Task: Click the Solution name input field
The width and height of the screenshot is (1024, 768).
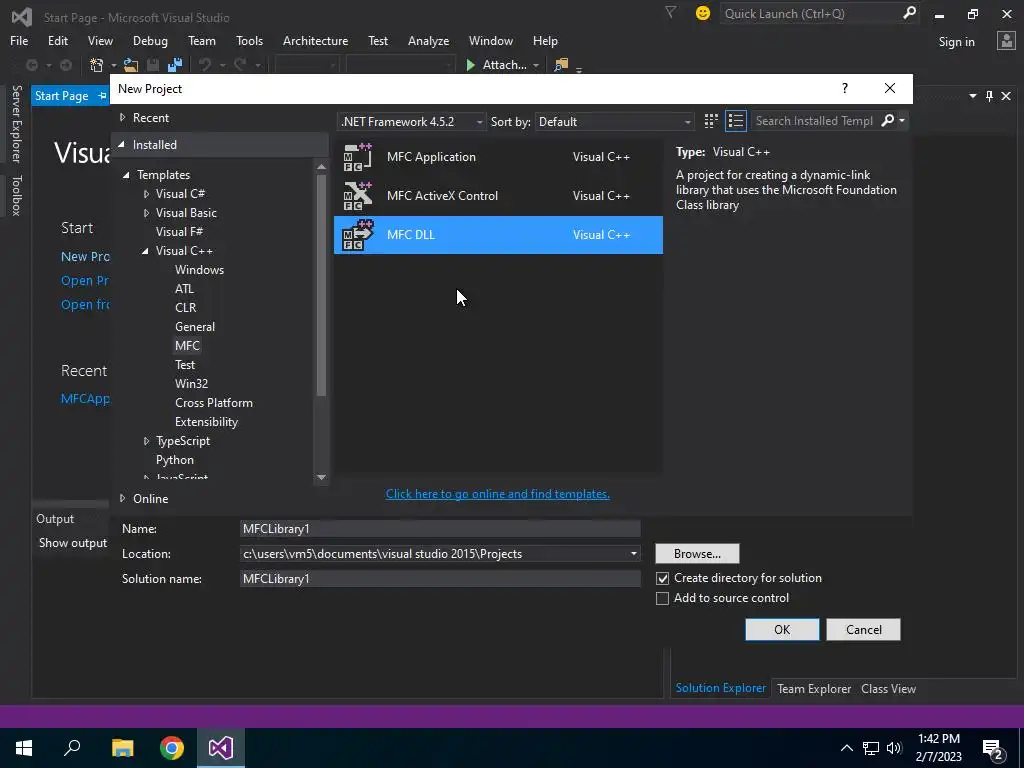Action: [440, 579]
